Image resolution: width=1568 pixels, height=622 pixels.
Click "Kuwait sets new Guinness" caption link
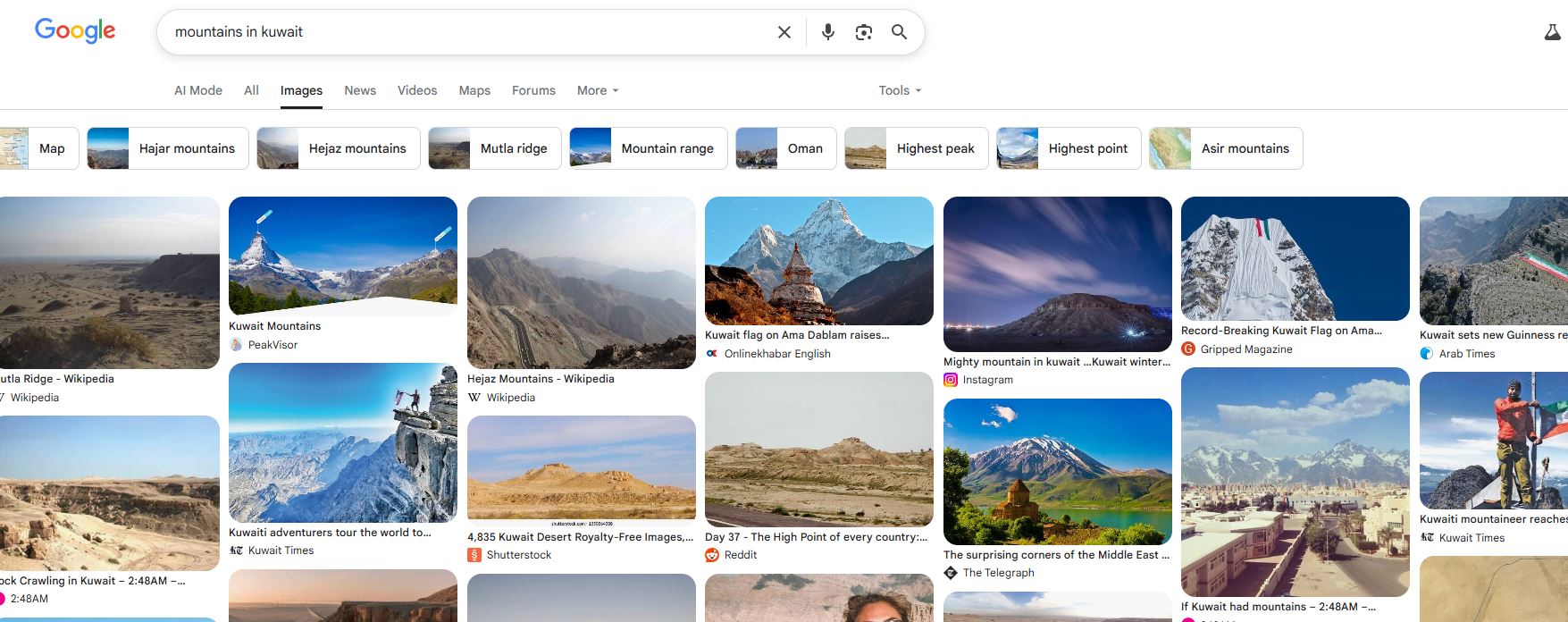click(x=1494, y=335)
